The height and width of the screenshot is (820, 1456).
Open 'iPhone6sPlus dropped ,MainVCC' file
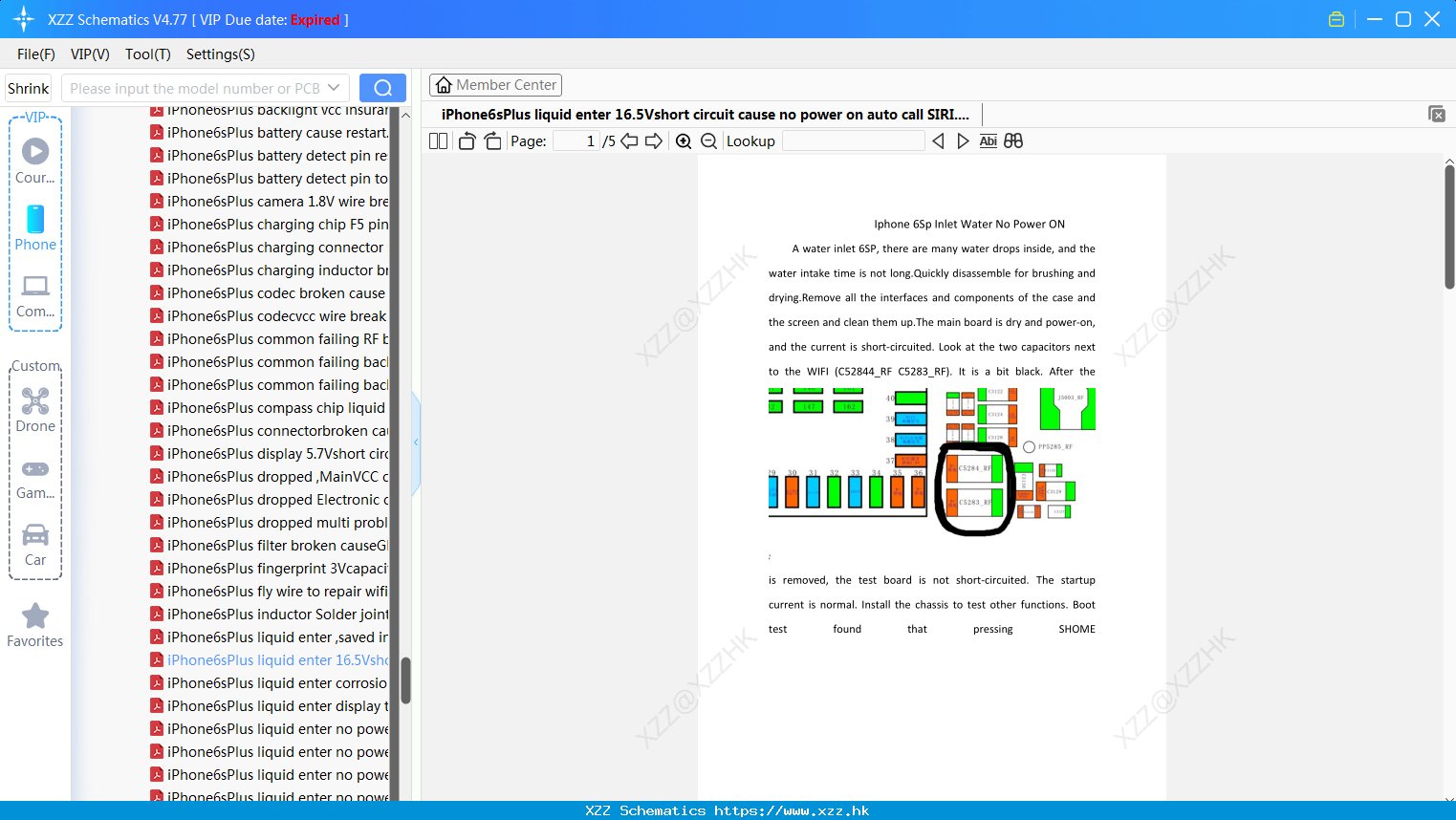point(270,477)
